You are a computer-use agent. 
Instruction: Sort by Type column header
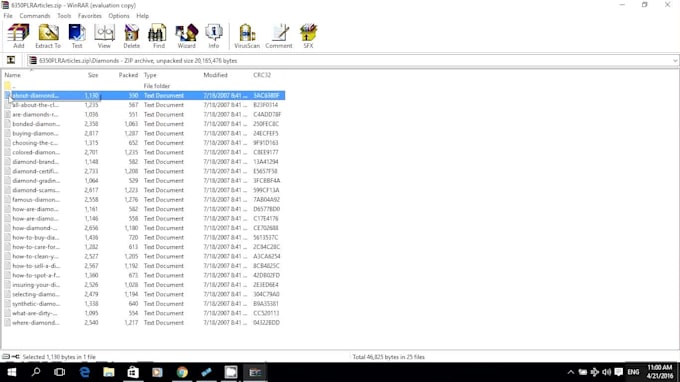coord(150,75)
